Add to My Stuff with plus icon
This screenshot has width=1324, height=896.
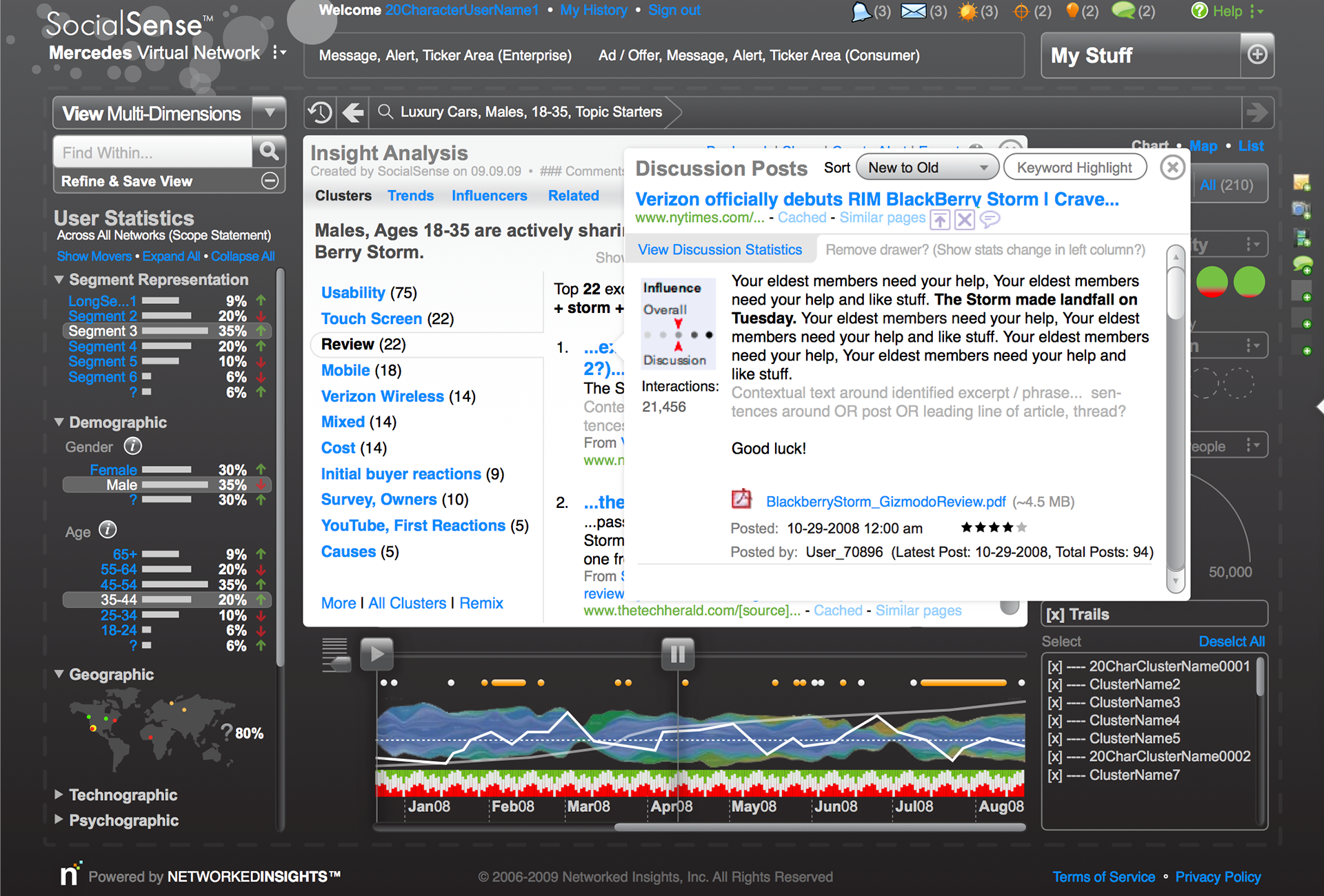tap(1257, 54)
